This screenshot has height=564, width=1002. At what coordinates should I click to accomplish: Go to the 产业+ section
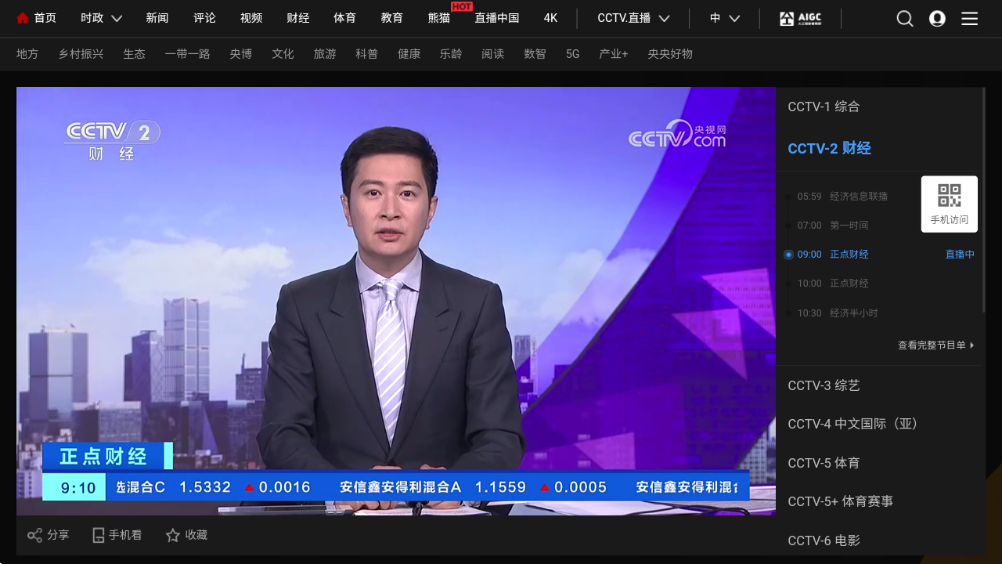613,54
